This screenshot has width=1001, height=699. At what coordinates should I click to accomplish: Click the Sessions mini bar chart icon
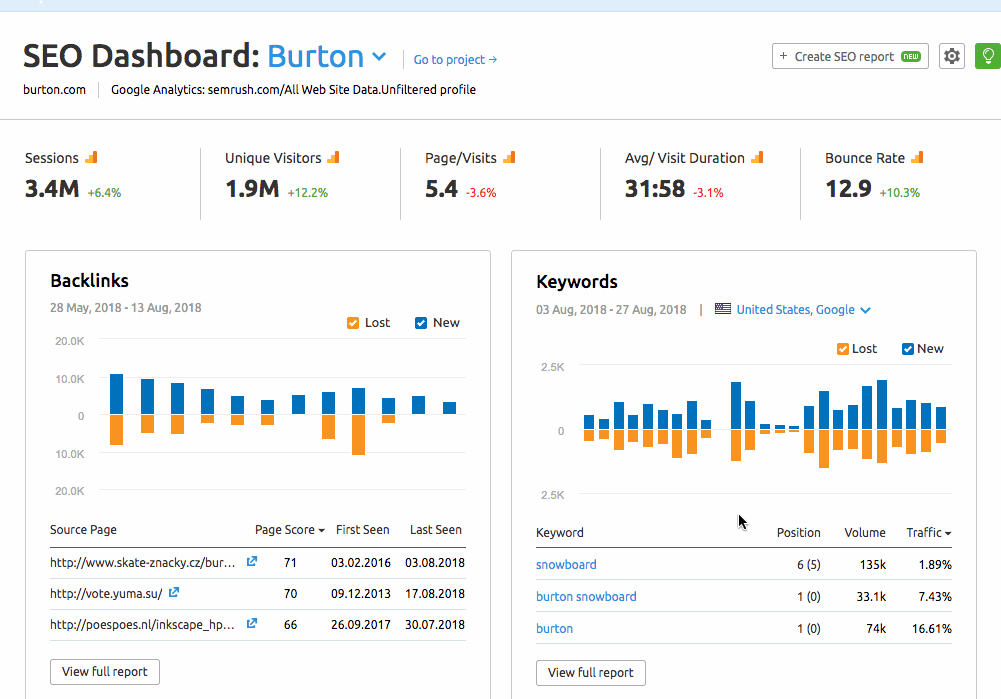tap(91, 156)
